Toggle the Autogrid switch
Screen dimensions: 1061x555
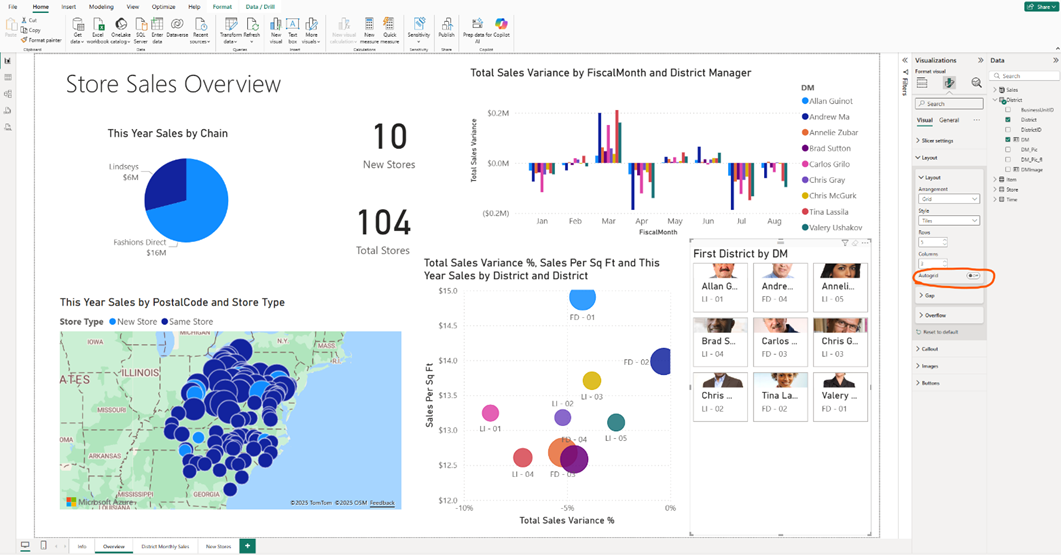coord(973,275)
